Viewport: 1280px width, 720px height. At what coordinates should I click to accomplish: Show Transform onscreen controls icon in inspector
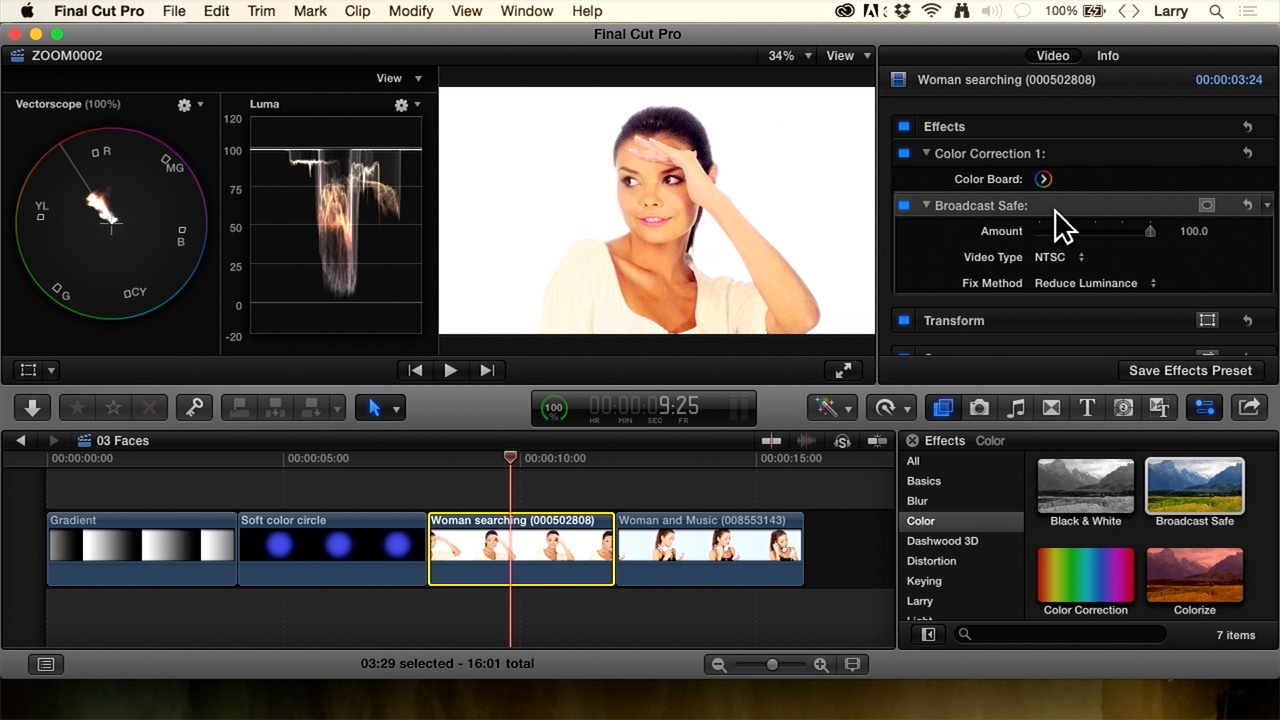tap(1207, 321)
